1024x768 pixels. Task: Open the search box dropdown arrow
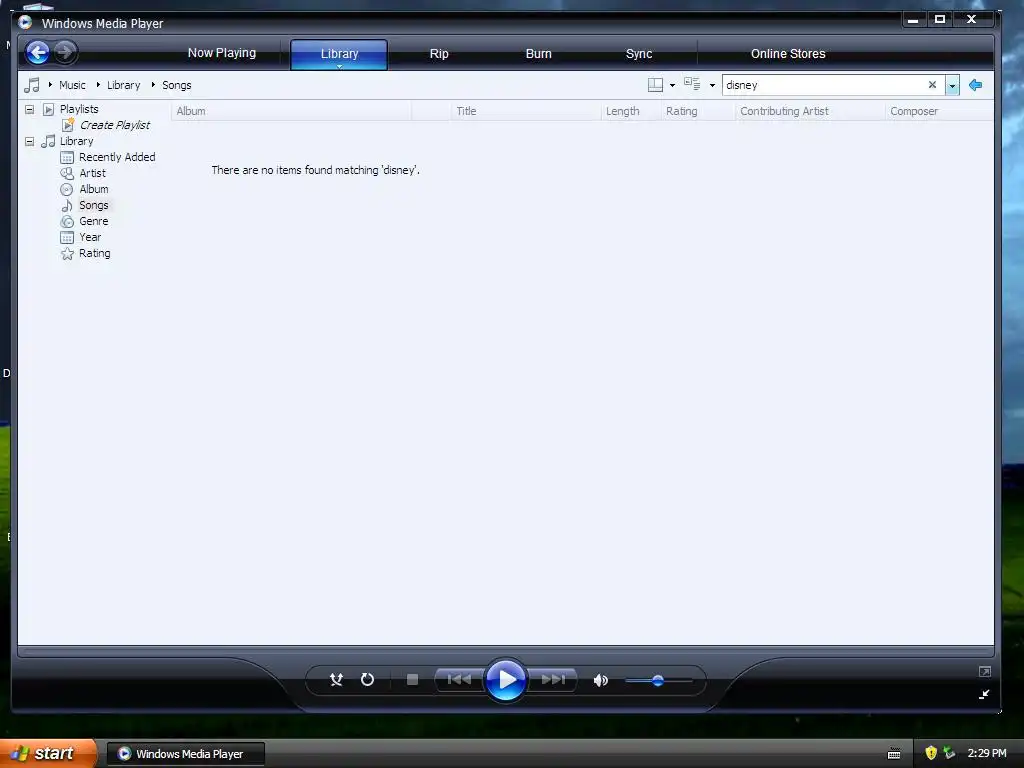coord(953,86)
